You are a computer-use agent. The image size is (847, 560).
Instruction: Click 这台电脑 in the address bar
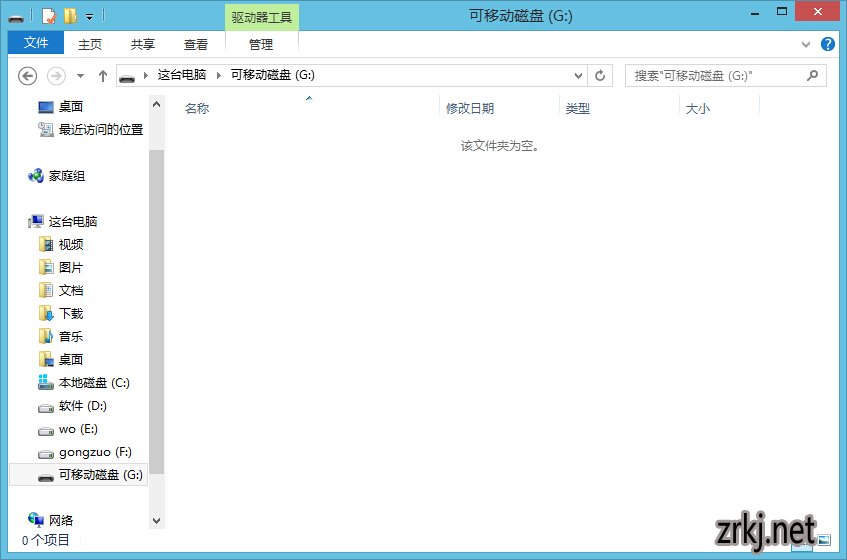(182, 75)
